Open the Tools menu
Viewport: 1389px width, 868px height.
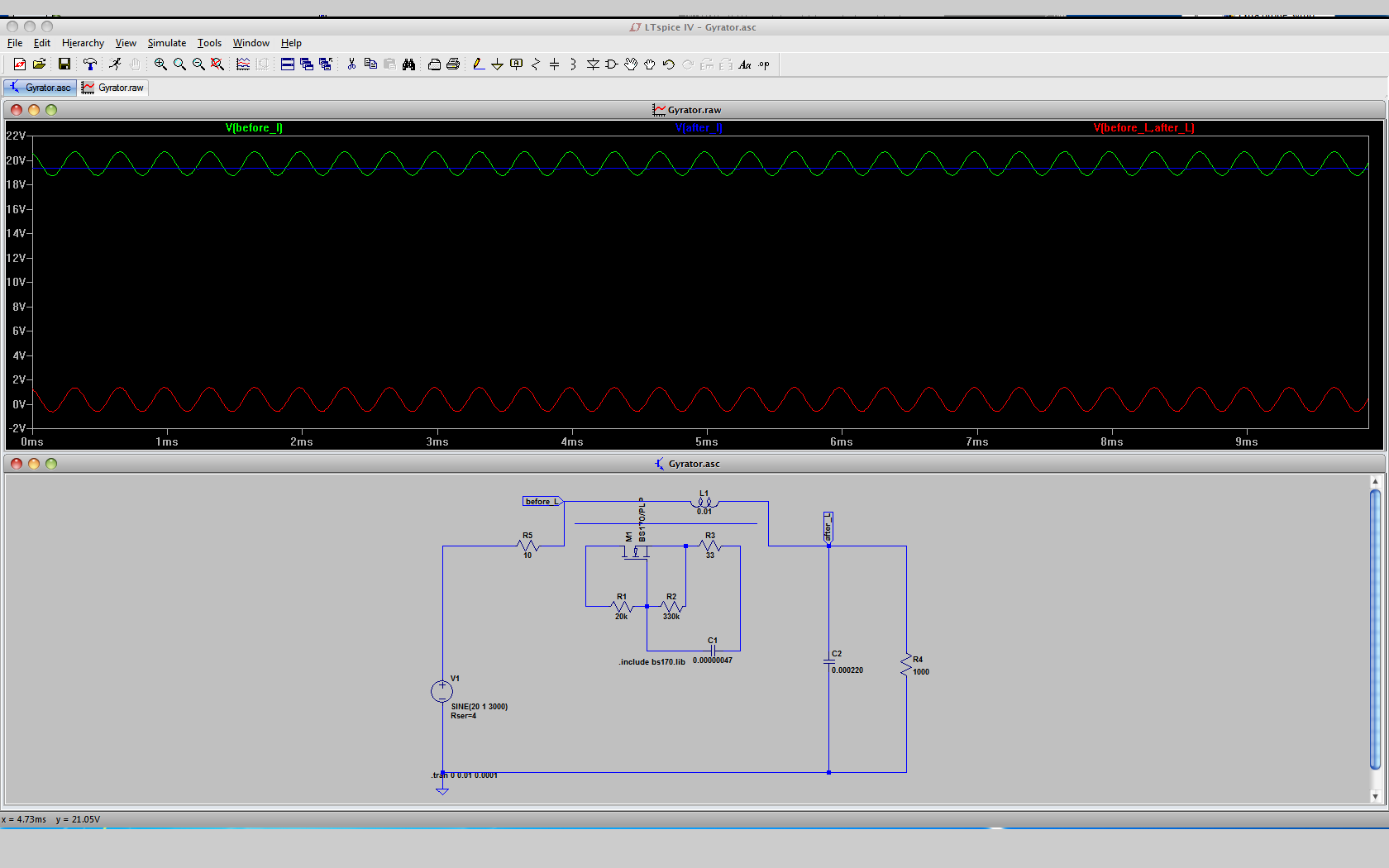click(209, 43)
